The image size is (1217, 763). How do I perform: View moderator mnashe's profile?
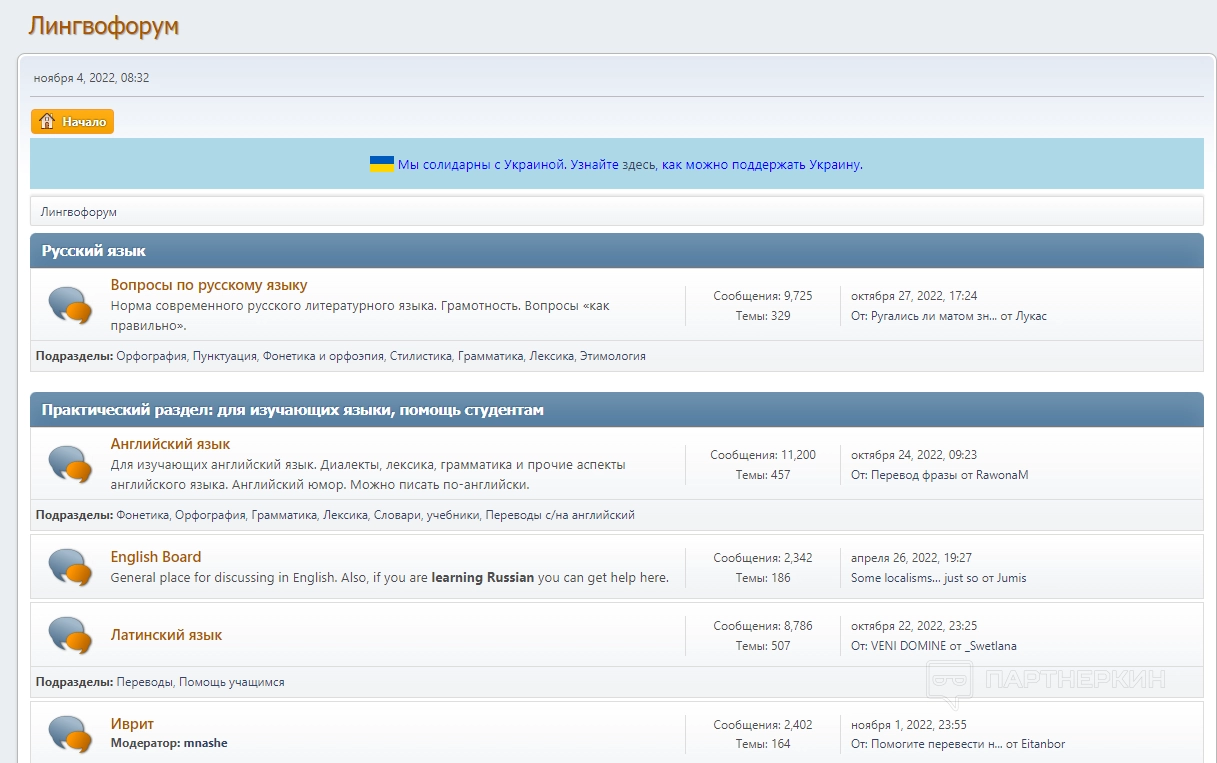205,743
